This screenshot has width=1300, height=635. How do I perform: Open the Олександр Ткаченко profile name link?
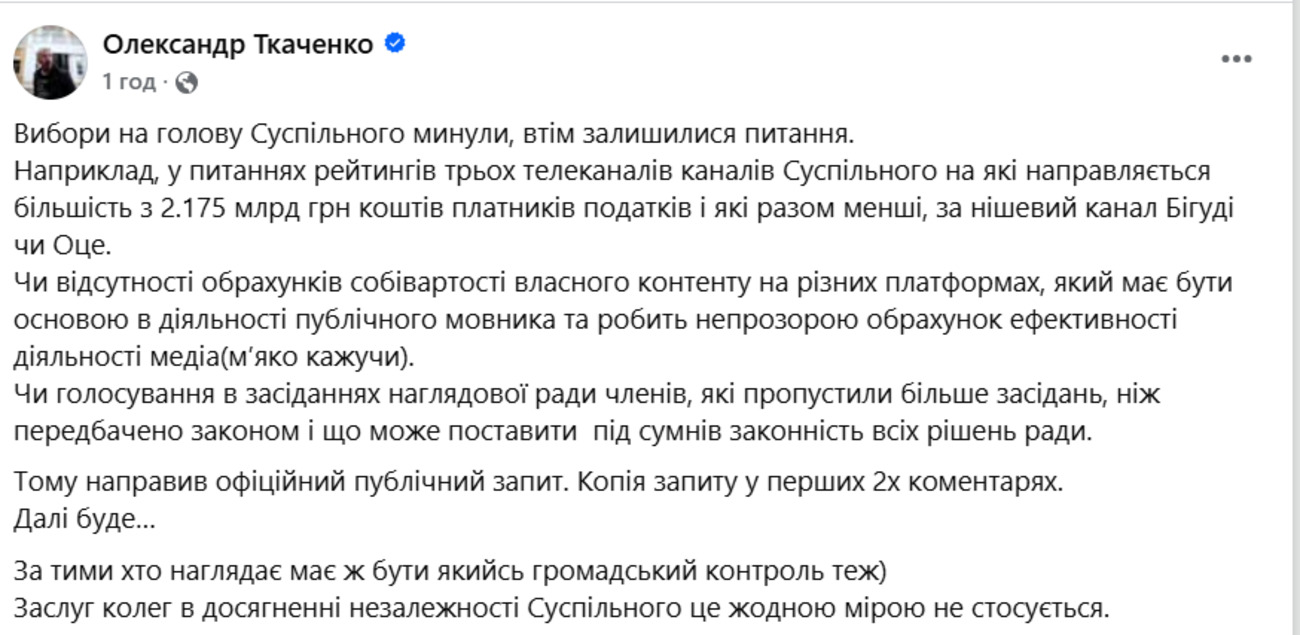point(239,45)
